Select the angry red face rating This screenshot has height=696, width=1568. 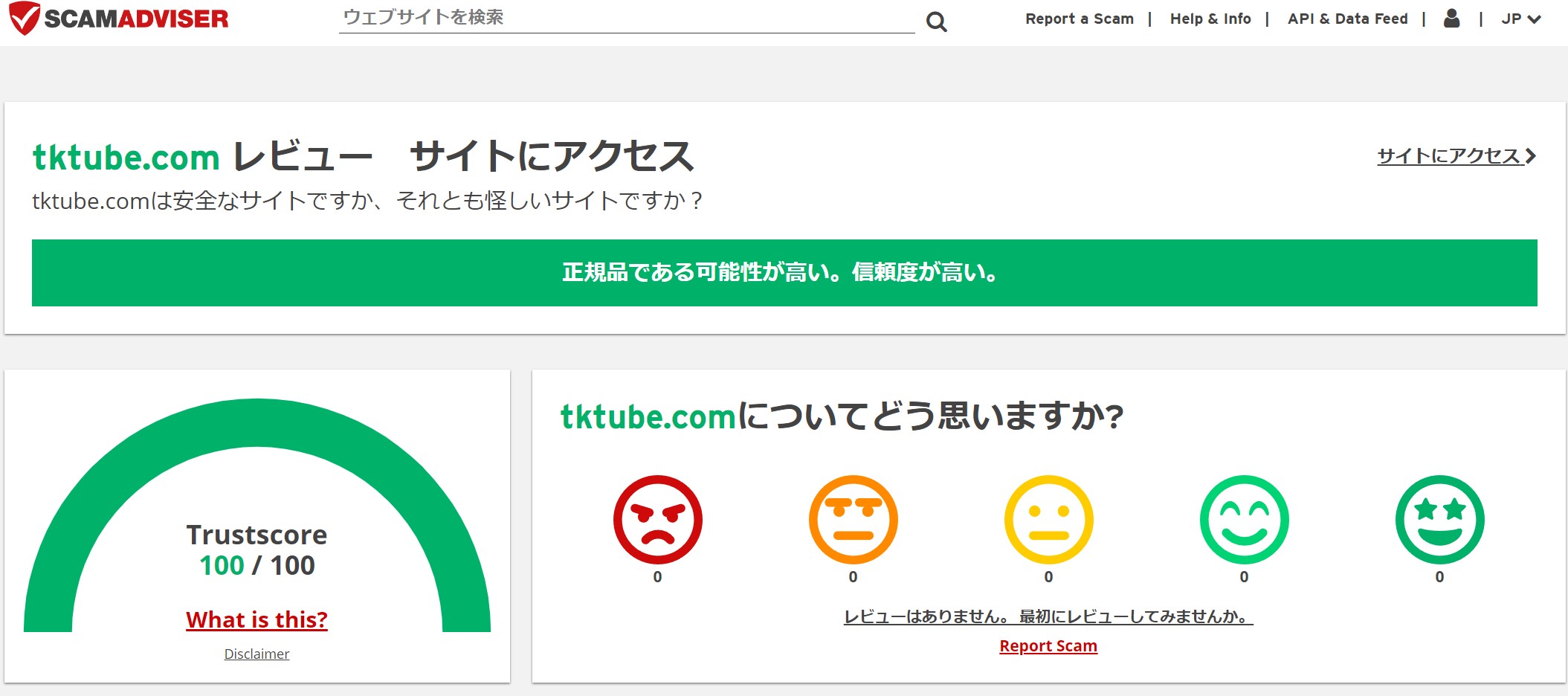[x=658, y=519]
